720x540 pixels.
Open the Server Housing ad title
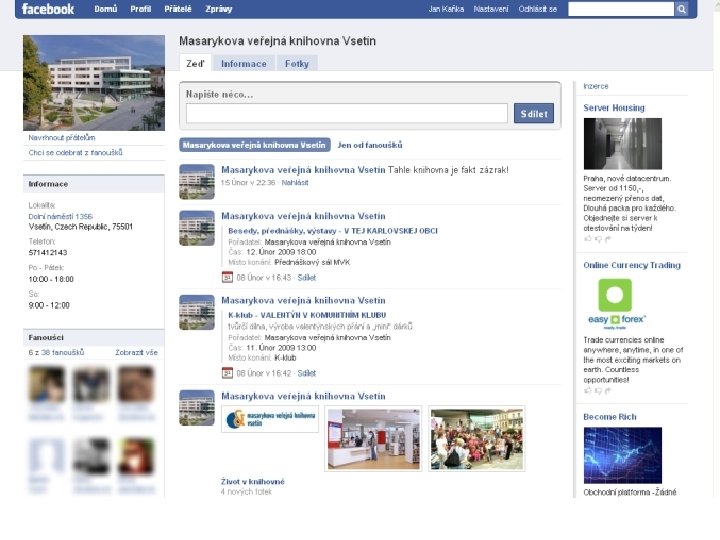tap(614, 108)
